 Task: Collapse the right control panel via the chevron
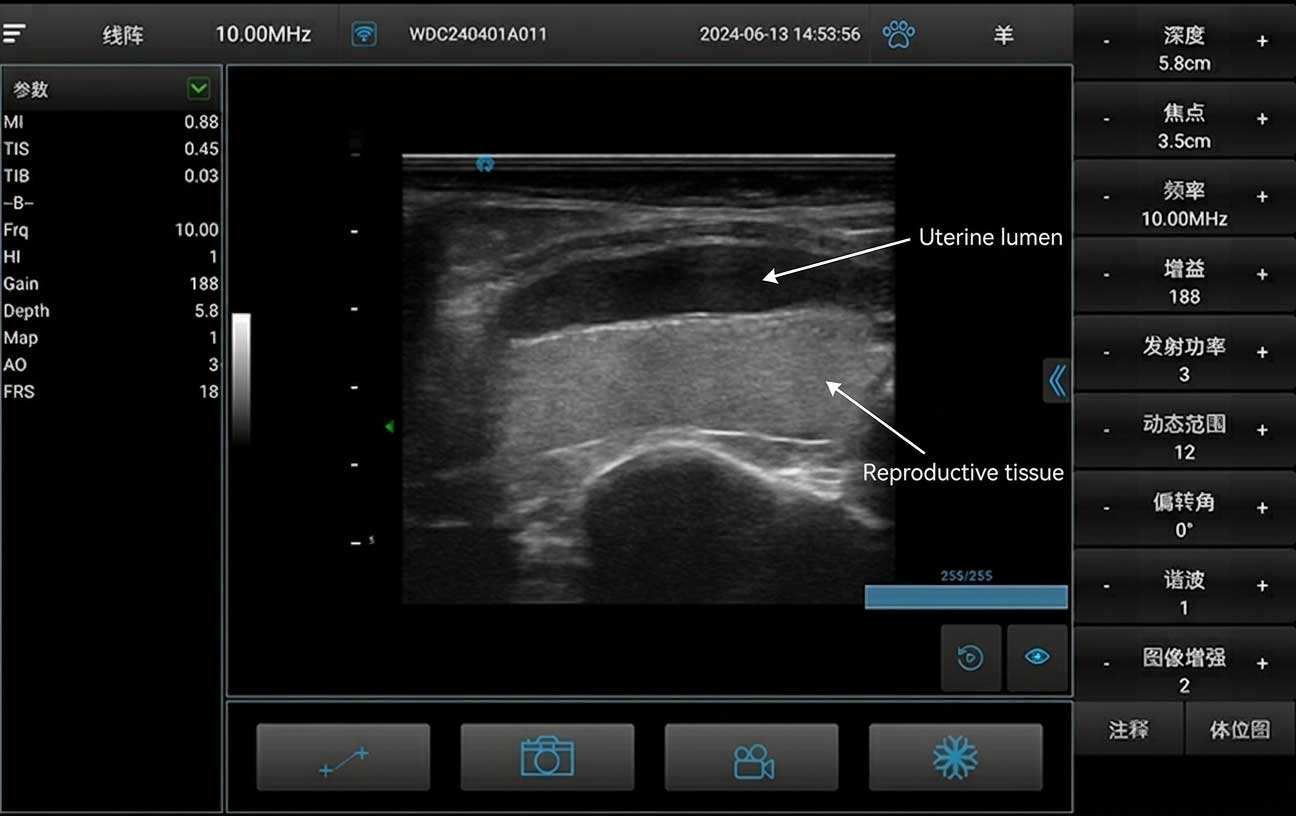point(1057,380)
